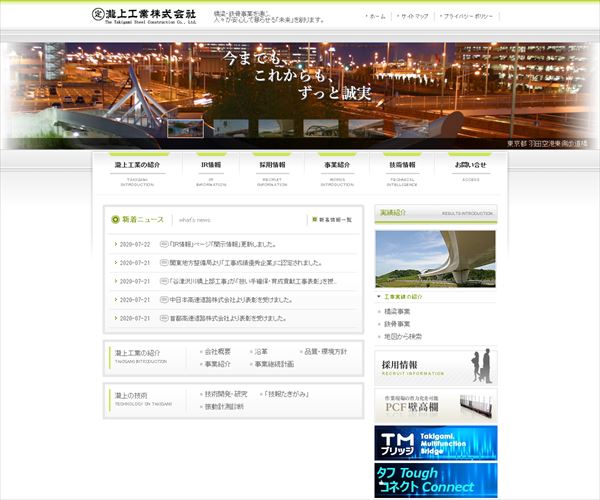Open news 「IR情報」ページ「開示情報」更新しました
This screenshot has width=600, height=500.
point(223,244)
